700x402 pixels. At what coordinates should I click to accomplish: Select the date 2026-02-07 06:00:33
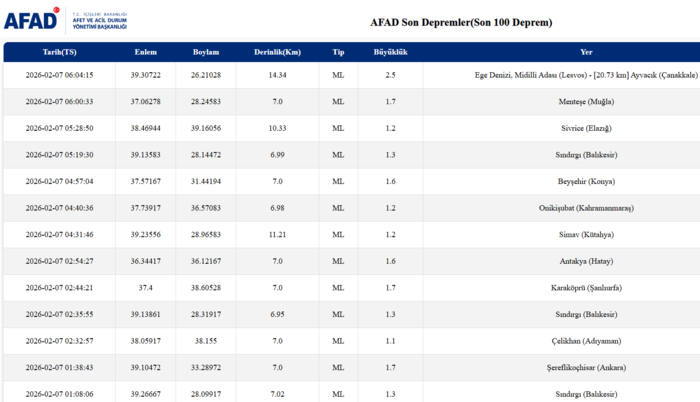pos(59,102)
